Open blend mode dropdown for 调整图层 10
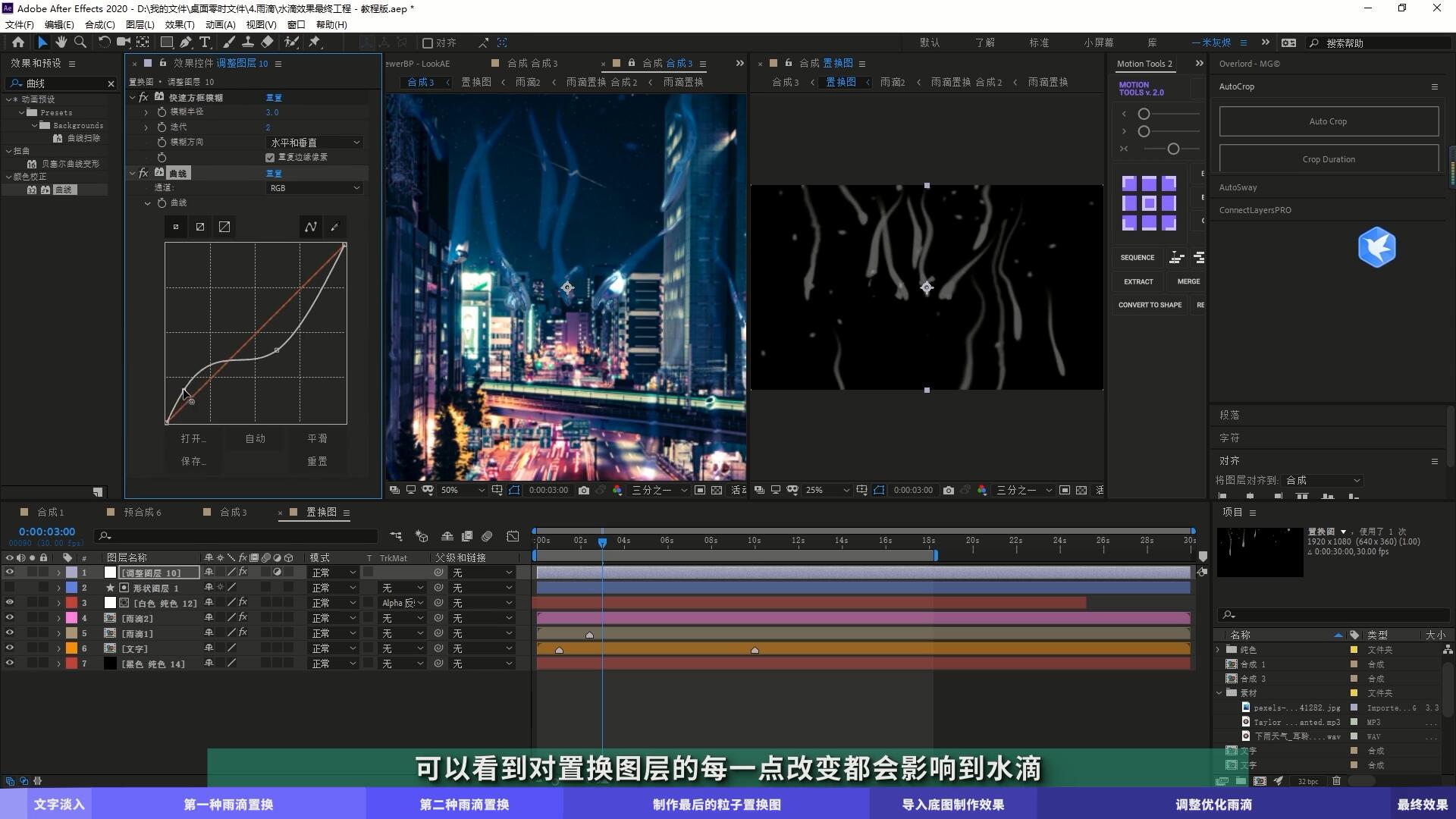 (x=334, y=573)
